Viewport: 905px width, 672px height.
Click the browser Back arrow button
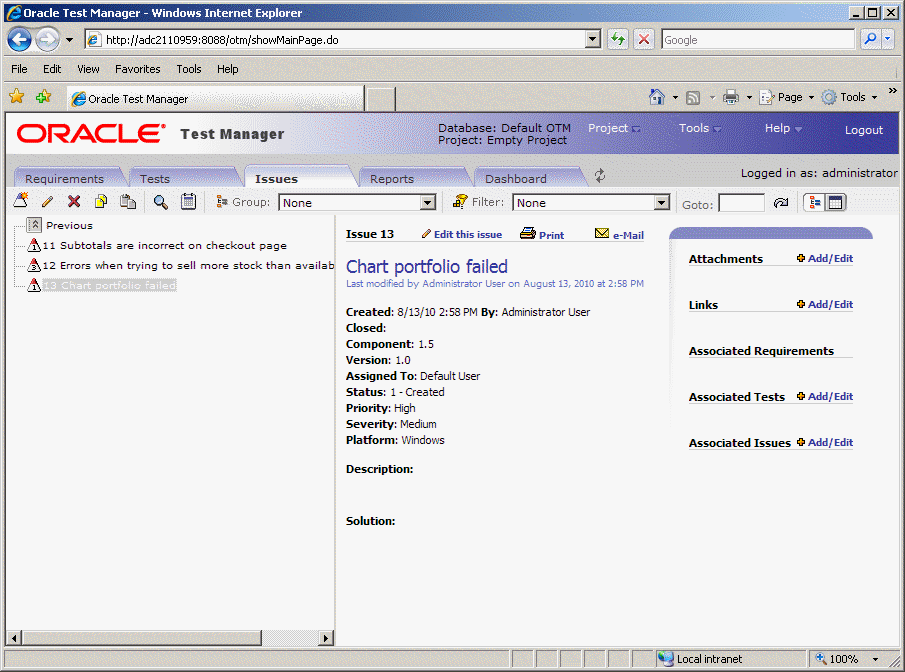click(19, 40)
